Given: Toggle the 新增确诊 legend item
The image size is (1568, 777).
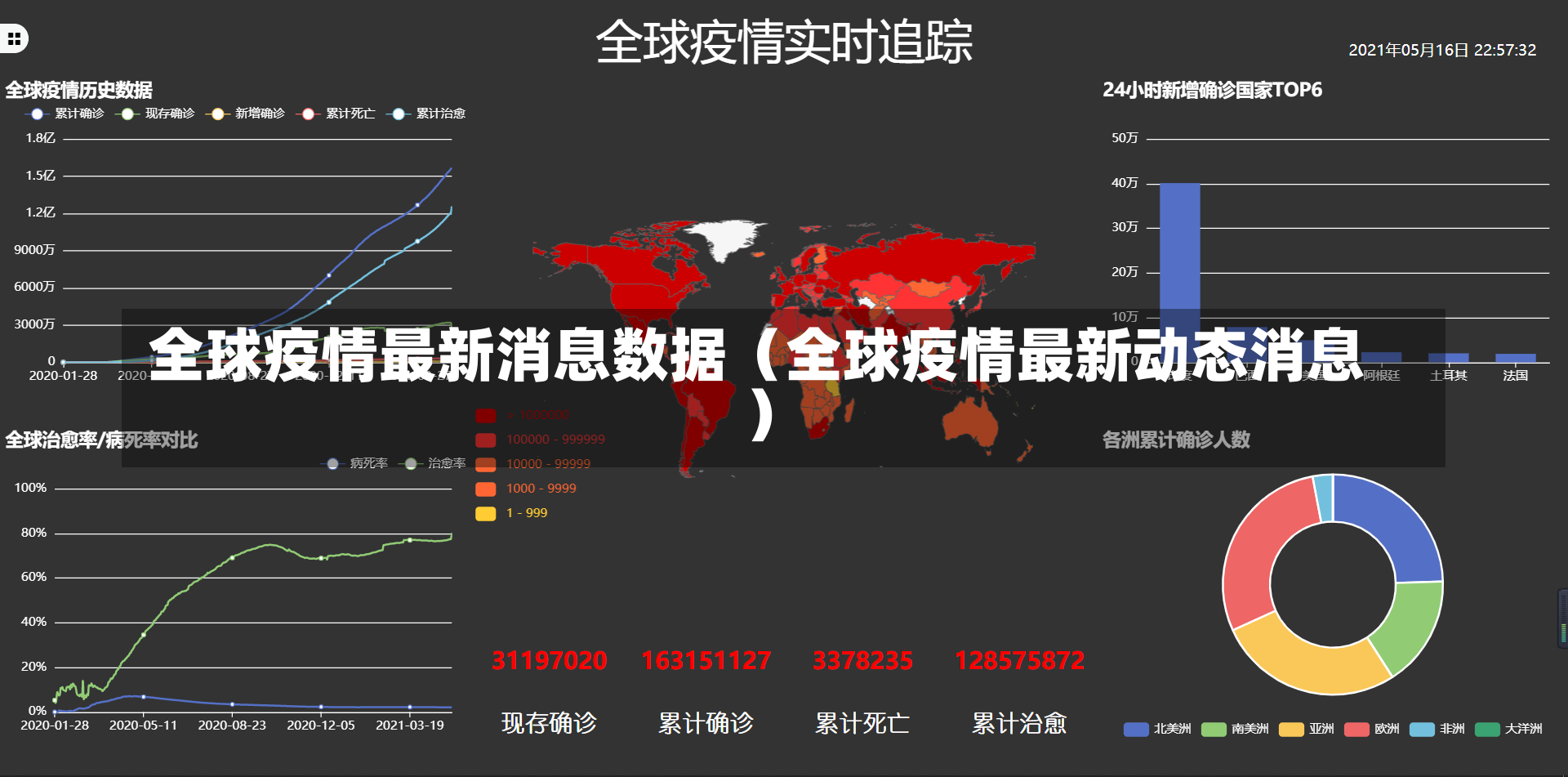Looking at the screenshot, I should (246, 114).
